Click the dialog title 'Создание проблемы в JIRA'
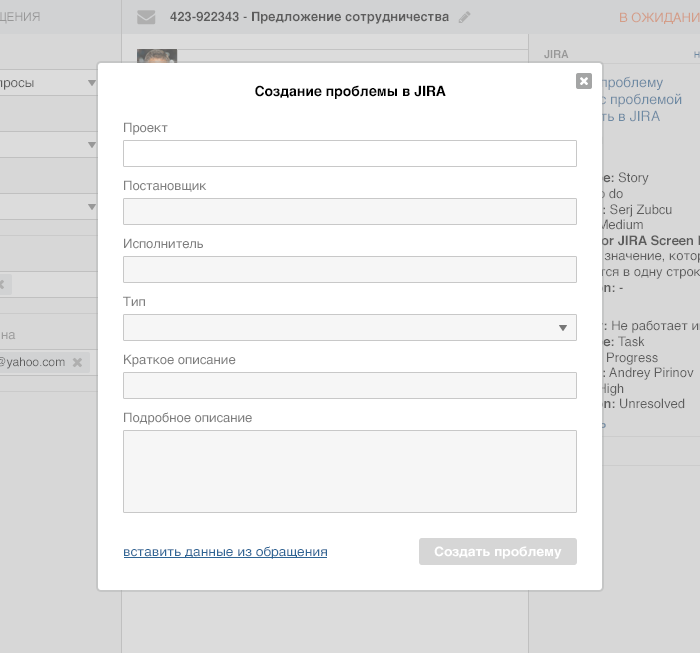 point(350,92)
